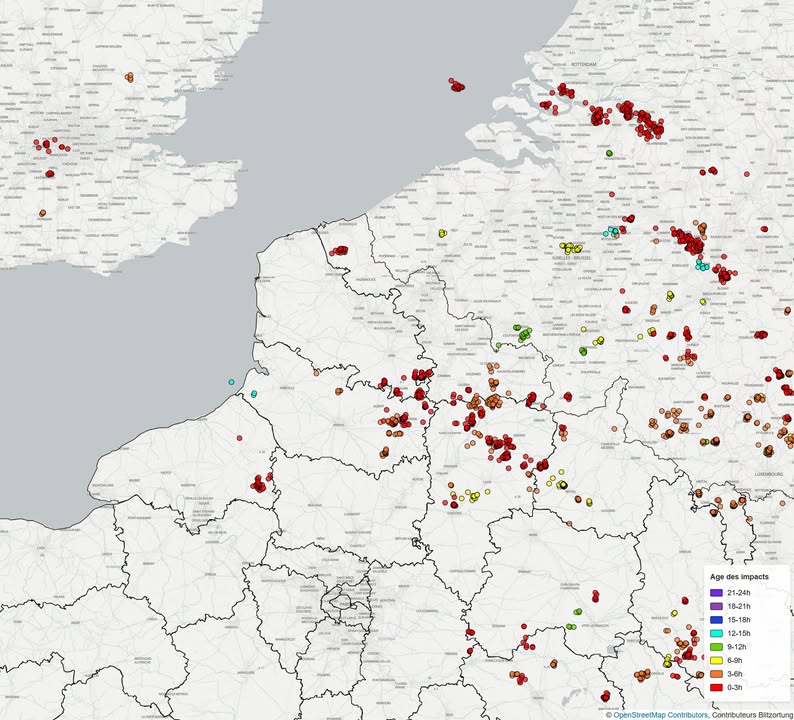Click the lone orange marker in northern England area
Viewport: 794px width, 720px height.
click(129, 76)
